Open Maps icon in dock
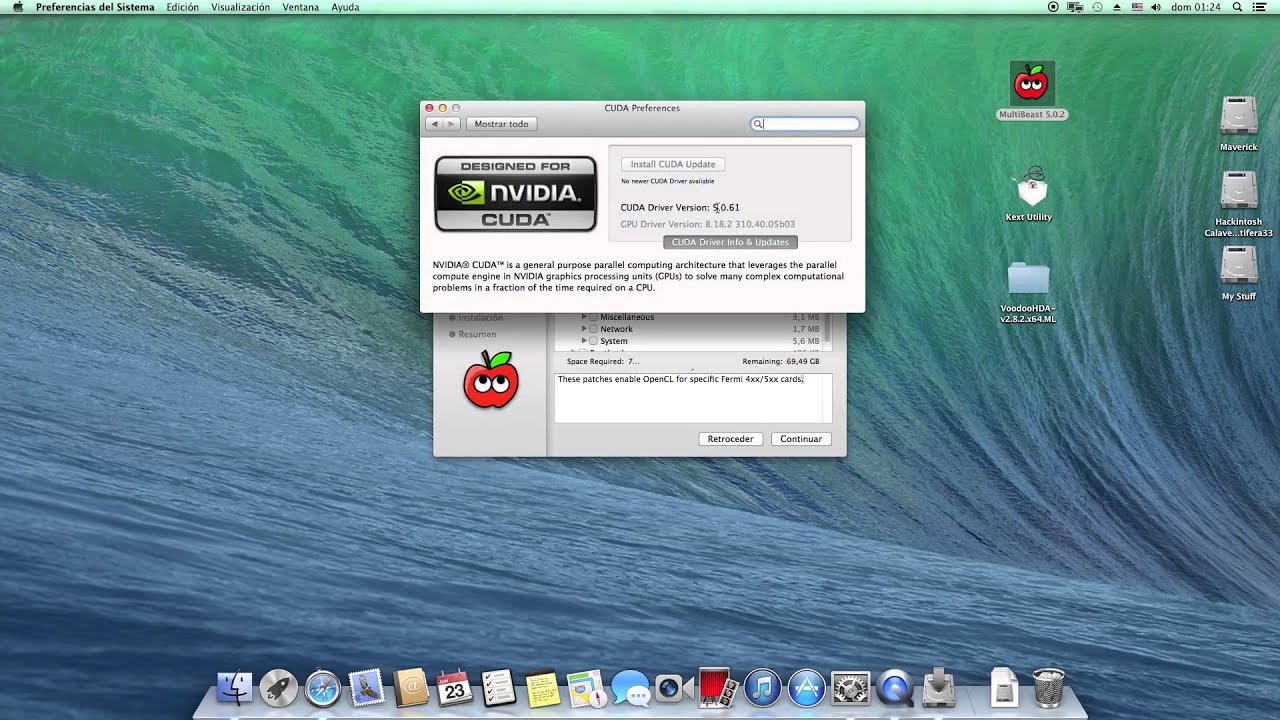The image size is (1280, 720). (x=586, y=687)
